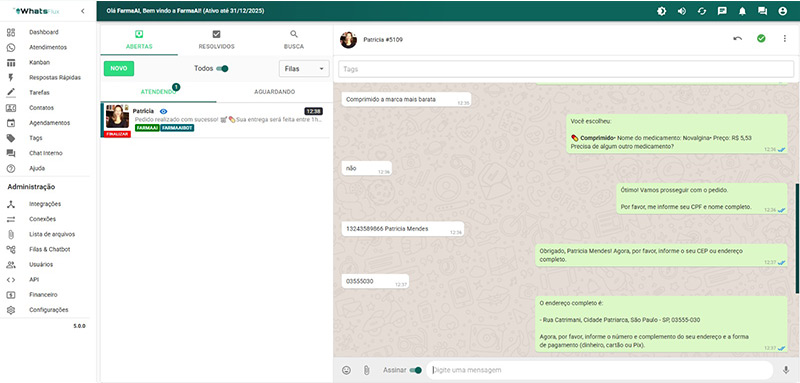Click the Agendamentos calendar icon
This screenshot has width=800, height=383.
pyautogui.click(x=11, y=123)
